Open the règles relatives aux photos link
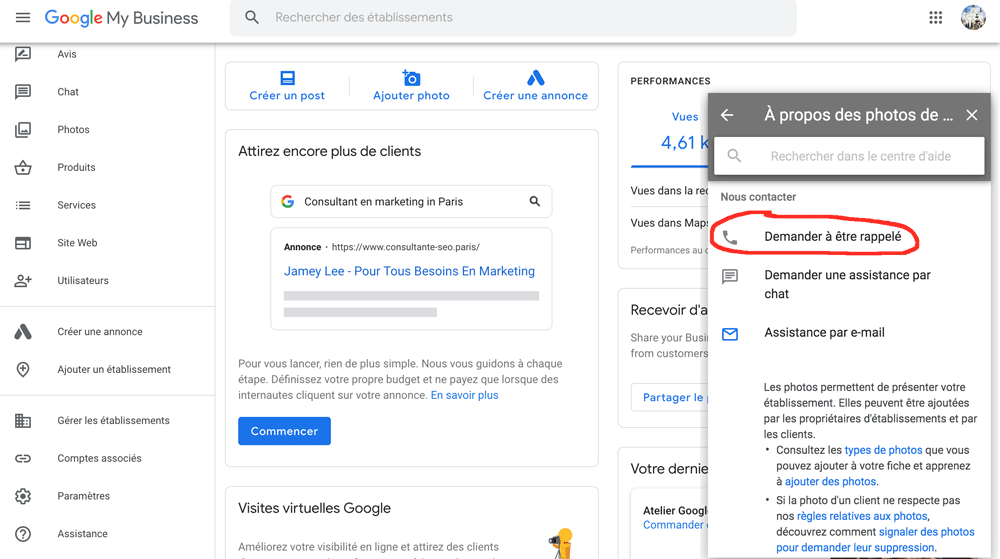1000x559 pixels. pyautogui.click(x=862, y=516)
